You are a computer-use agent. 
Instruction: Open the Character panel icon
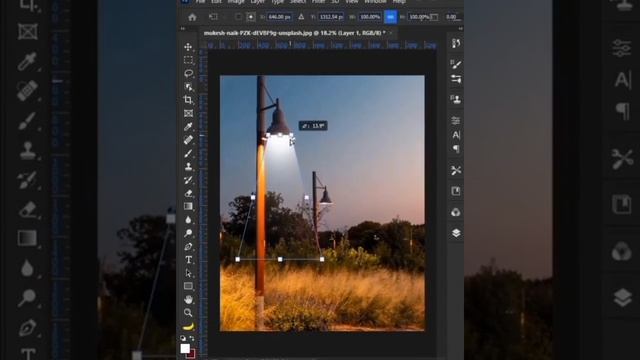point(456,135)
